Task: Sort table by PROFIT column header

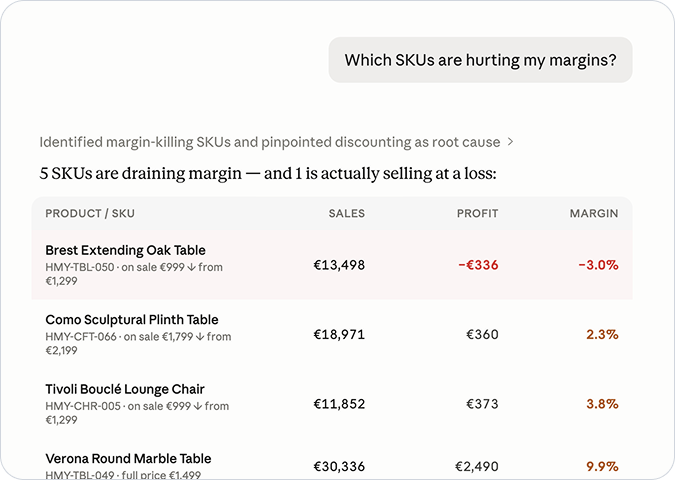Action: coord(477,214)
